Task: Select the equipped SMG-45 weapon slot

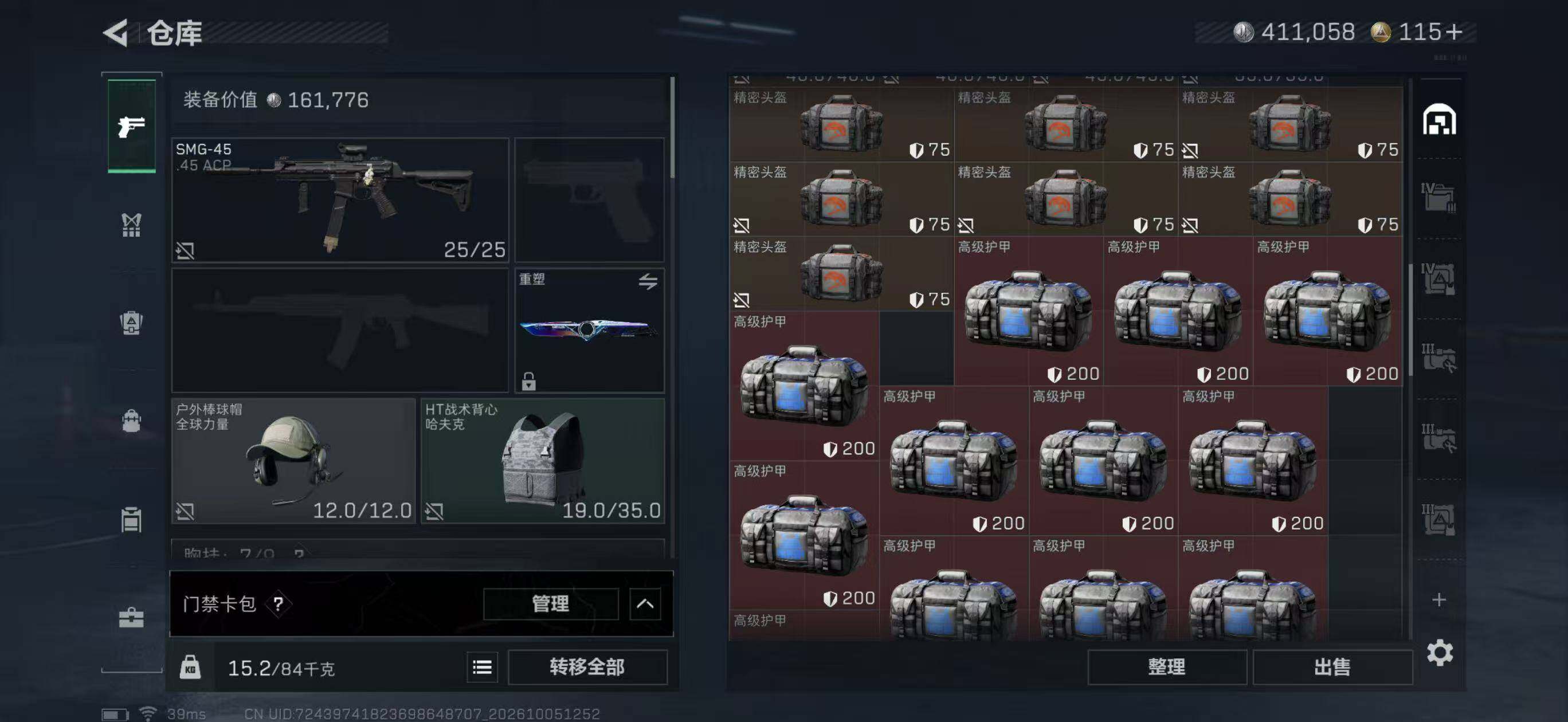Action: coord(340,201)
